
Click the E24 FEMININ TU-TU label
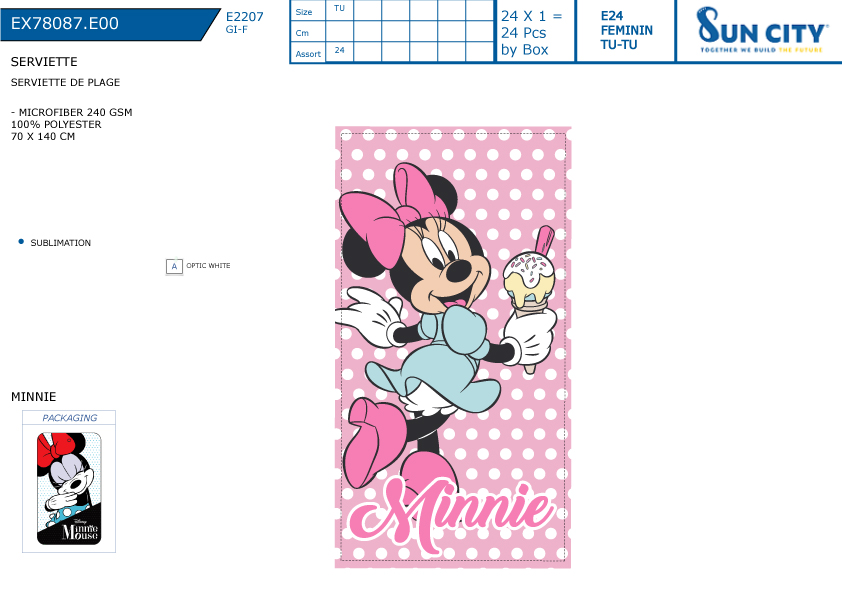(627, 31)
